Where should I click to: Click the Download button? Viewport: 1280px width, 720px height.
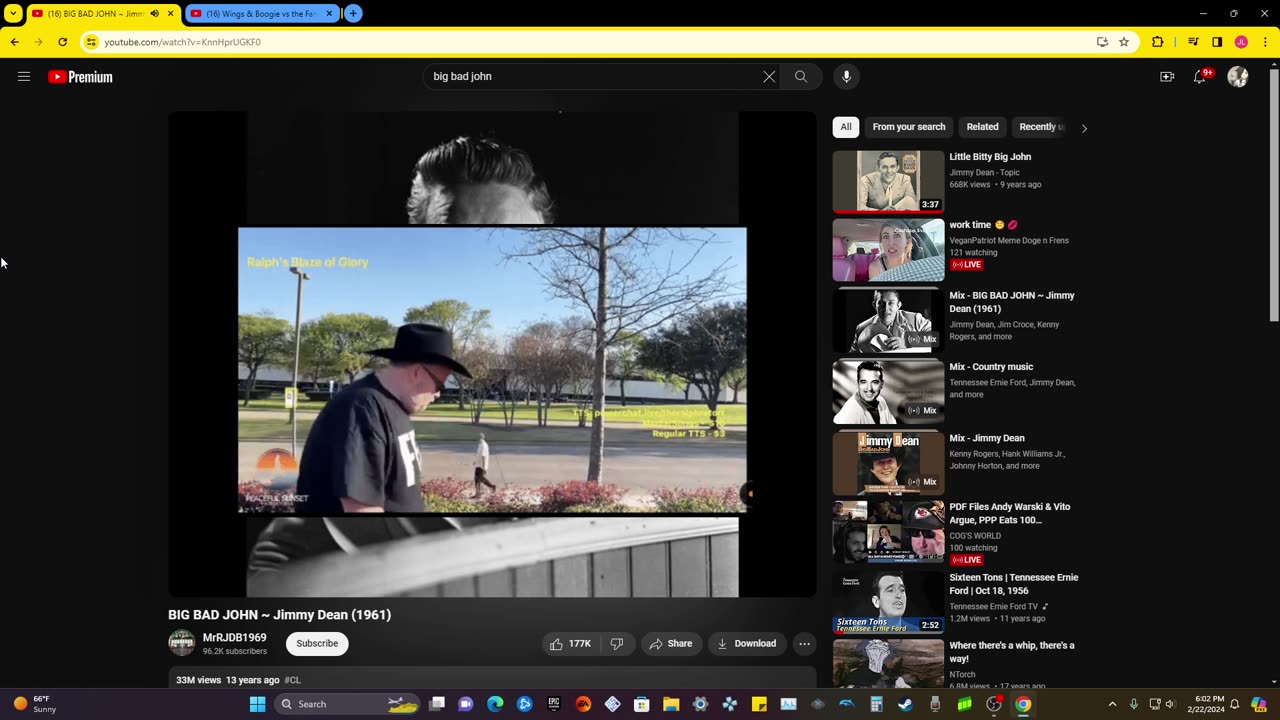pos(747,644)
